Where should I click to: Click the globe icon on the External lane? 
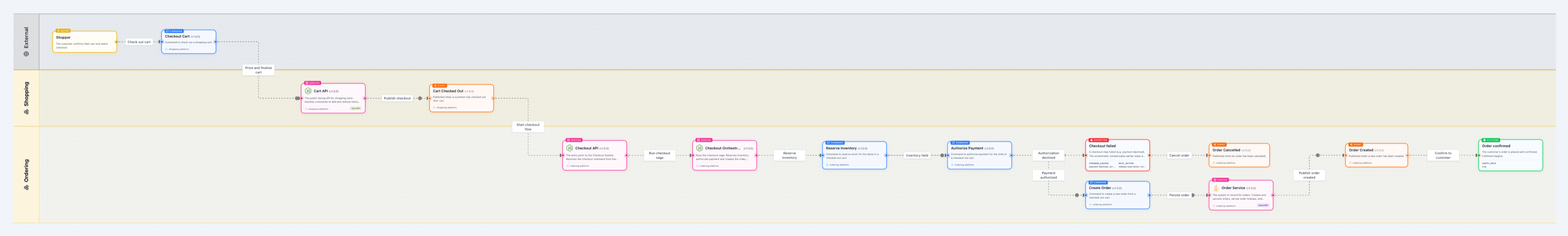pos(26,53)
